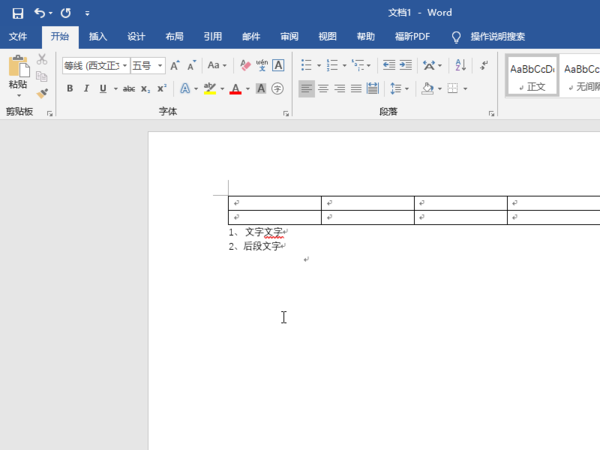Toggle italic formatting

click(x=86, y=89)
